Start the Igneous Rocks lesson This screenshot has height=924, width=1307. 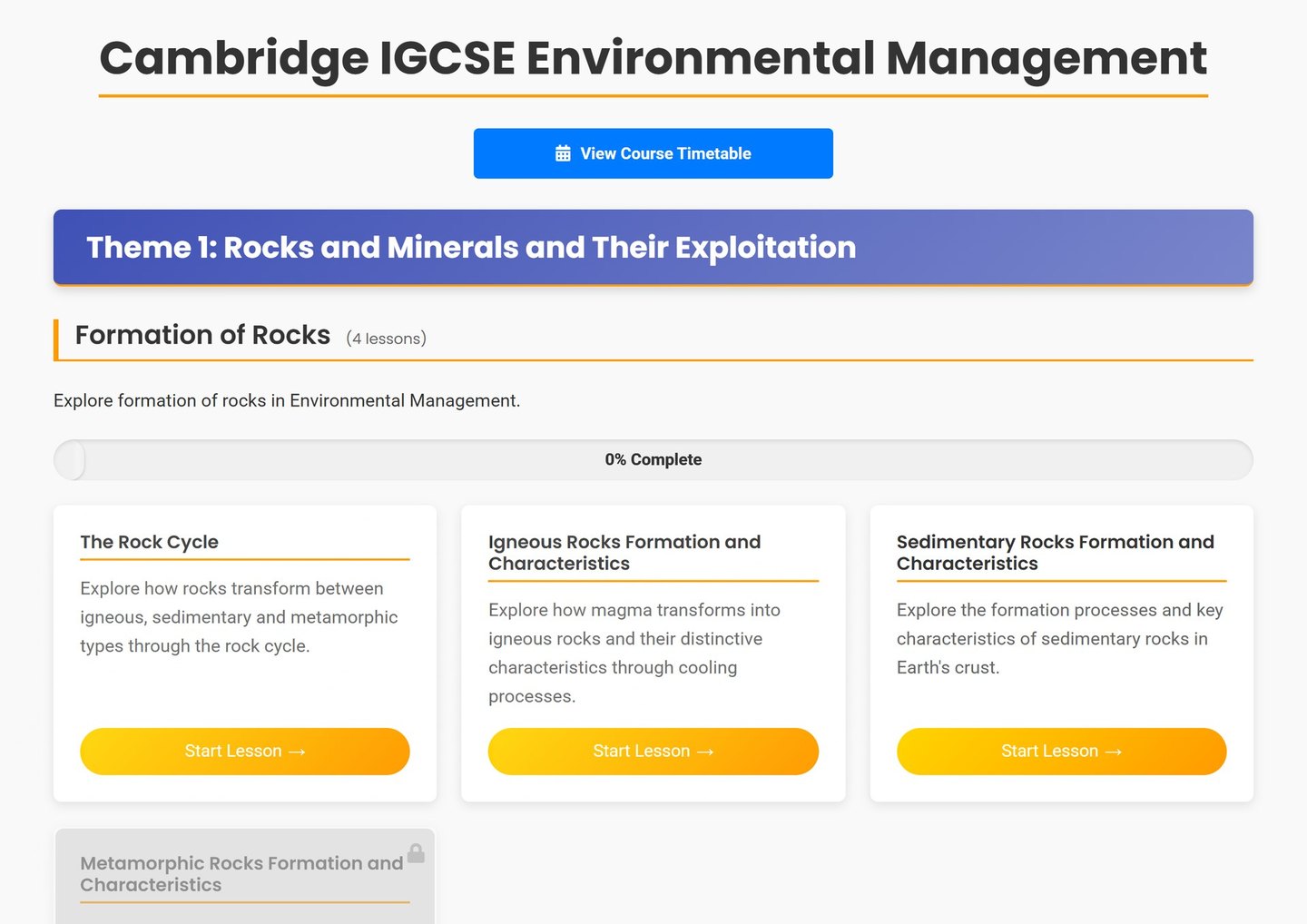click(x=653, y=752)
